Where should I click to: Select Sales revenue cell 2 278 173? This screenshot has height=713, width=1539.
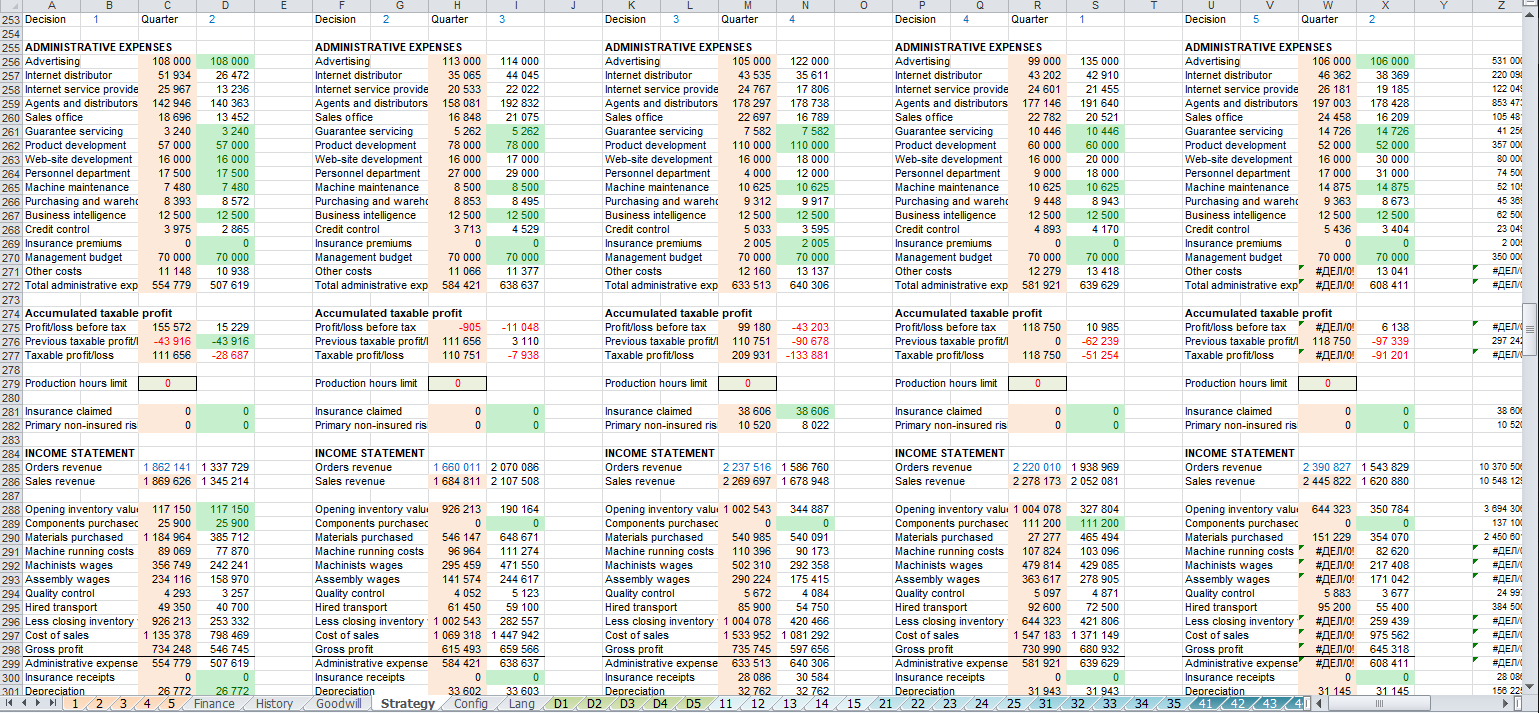tap(1038, 481)
